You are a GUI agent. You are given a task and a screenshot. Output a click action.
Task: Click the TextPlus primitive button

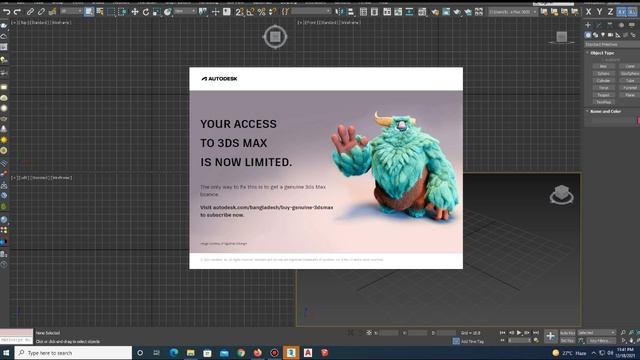(604, 102)
